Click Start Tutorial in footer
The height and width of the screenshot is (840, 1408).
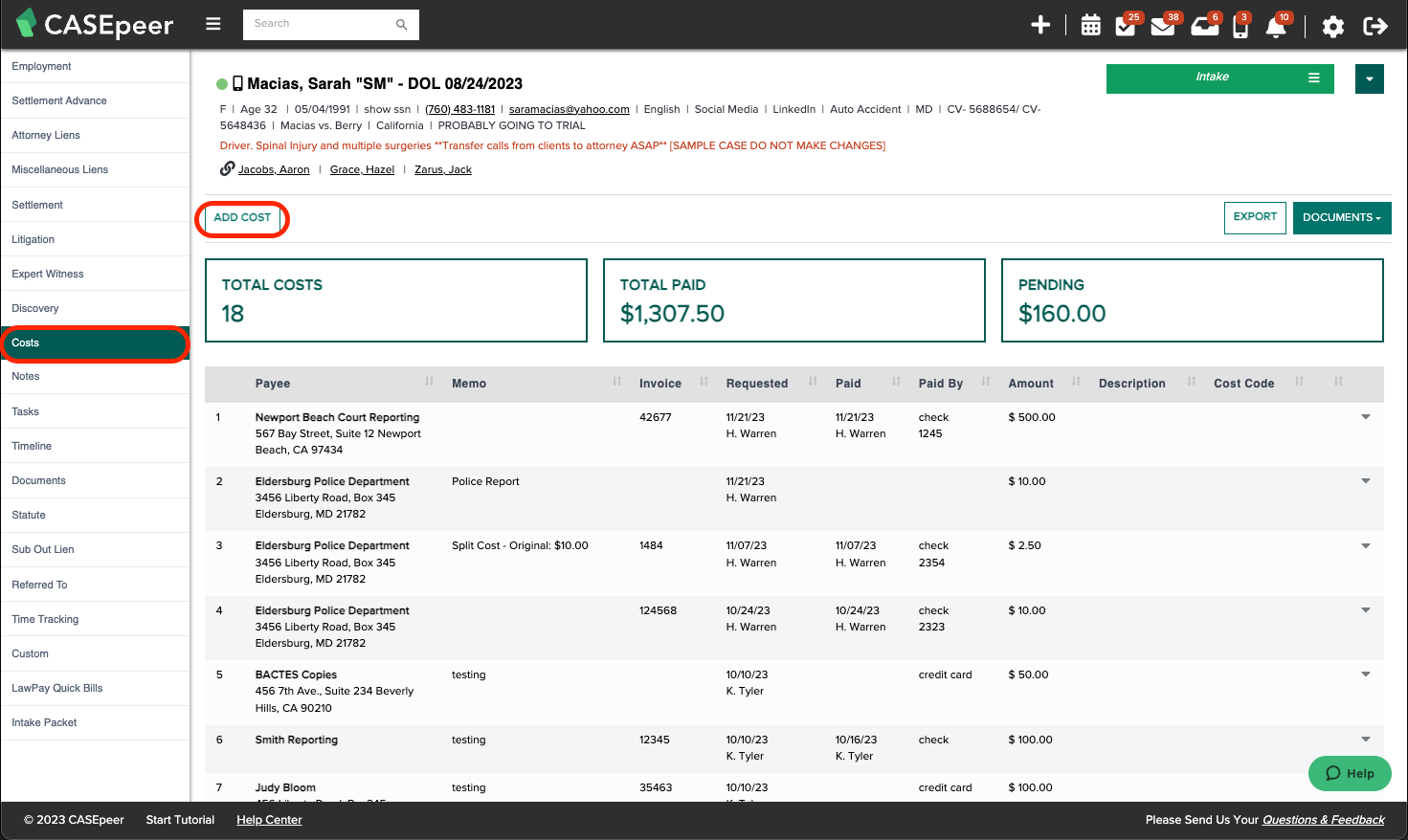180,820
